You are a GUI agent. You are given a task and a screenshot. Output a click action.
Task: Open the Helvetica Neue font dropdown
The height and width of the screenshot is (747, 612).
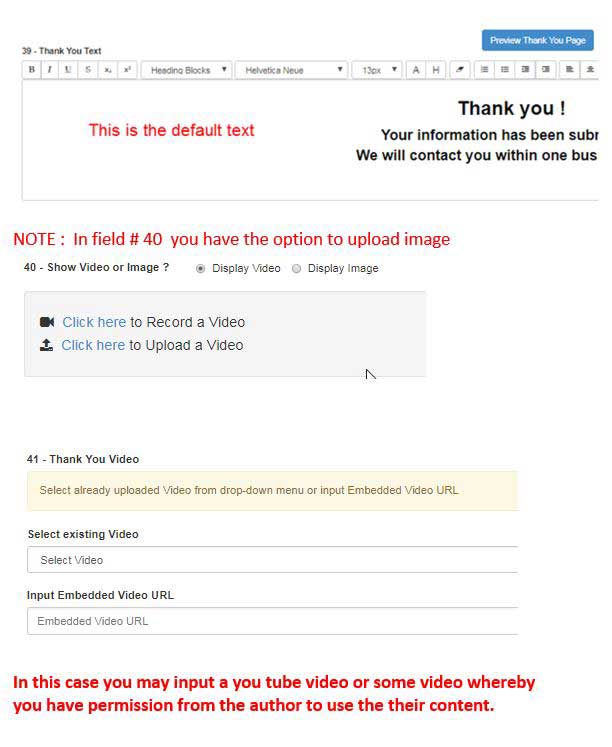click(291, 70)
